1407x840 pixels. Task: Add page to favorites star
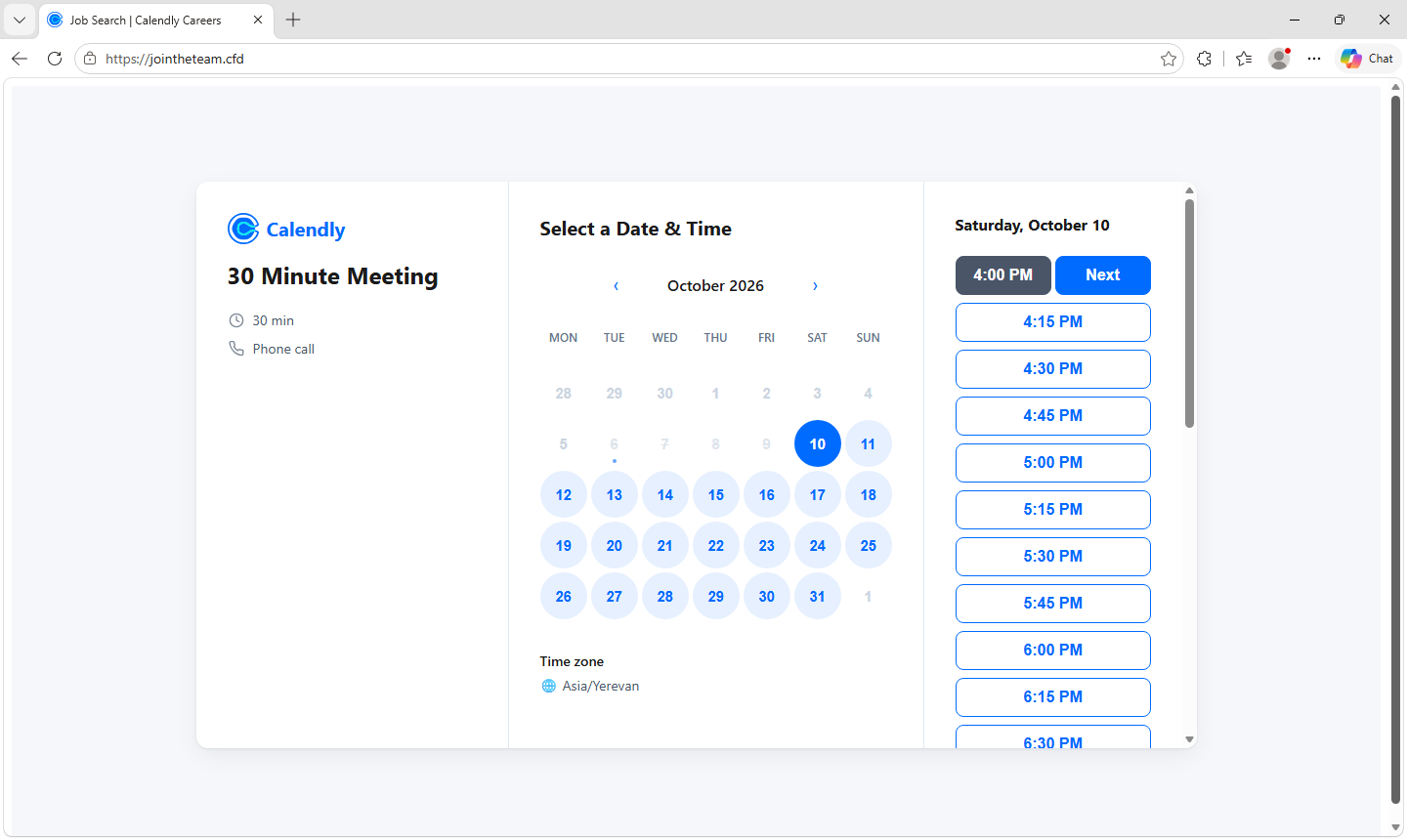pos(1168,59)
